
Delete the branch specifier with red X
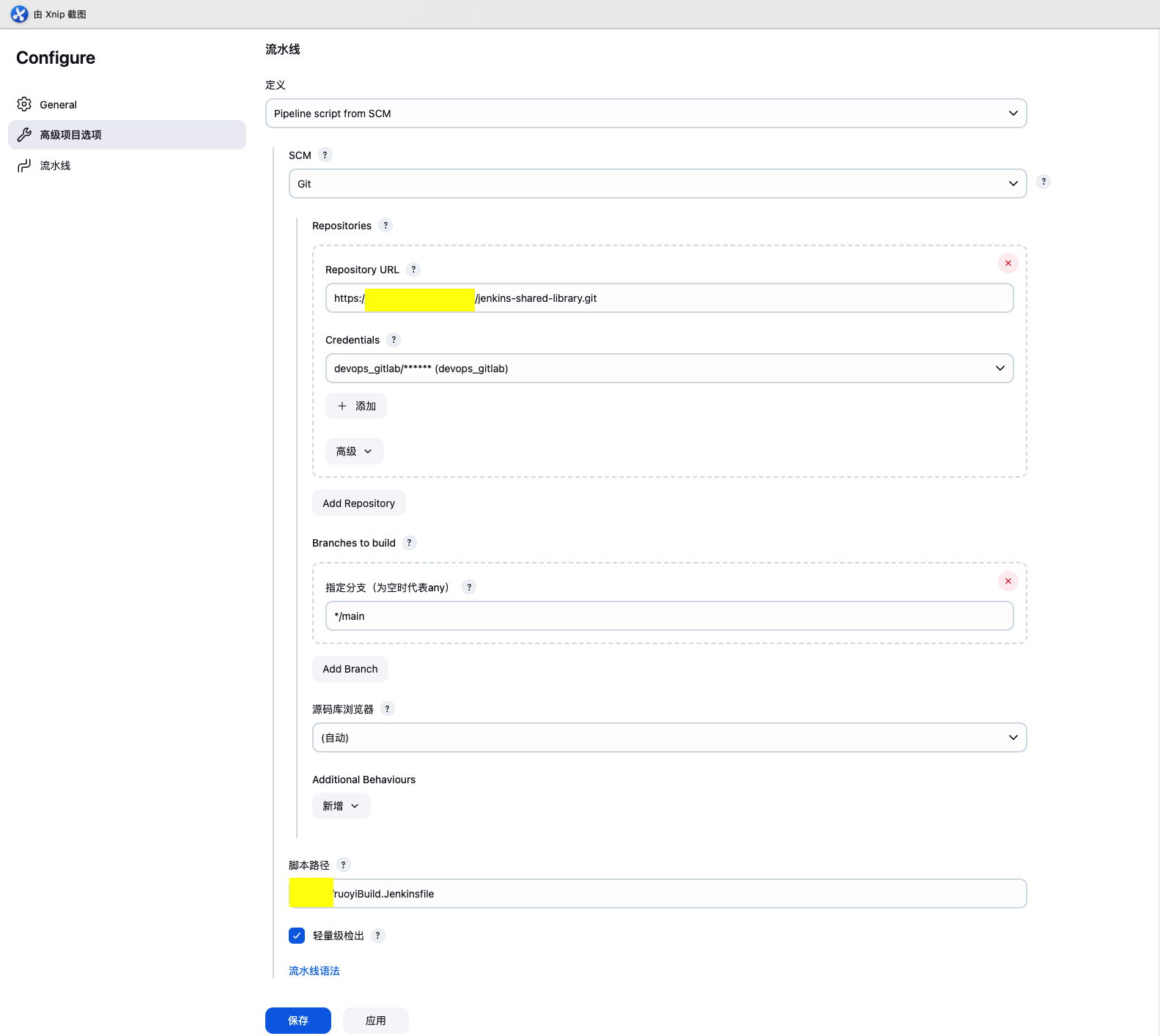point(1008,581)
